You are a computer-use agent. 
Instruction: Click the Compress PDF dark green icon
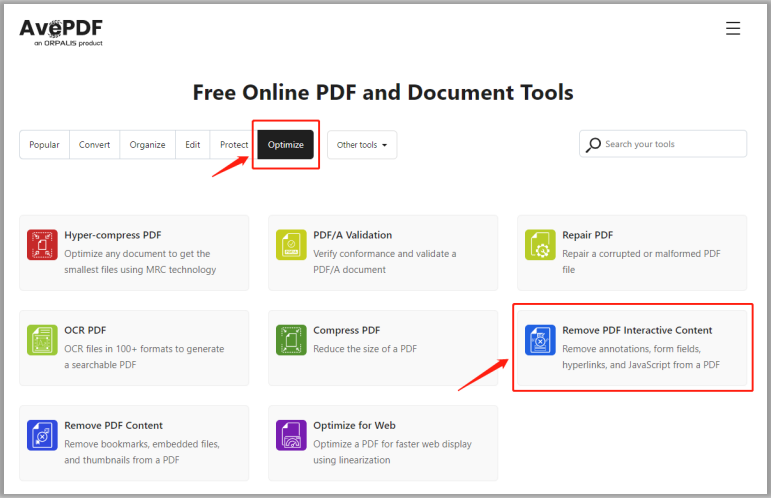[291, 340]
